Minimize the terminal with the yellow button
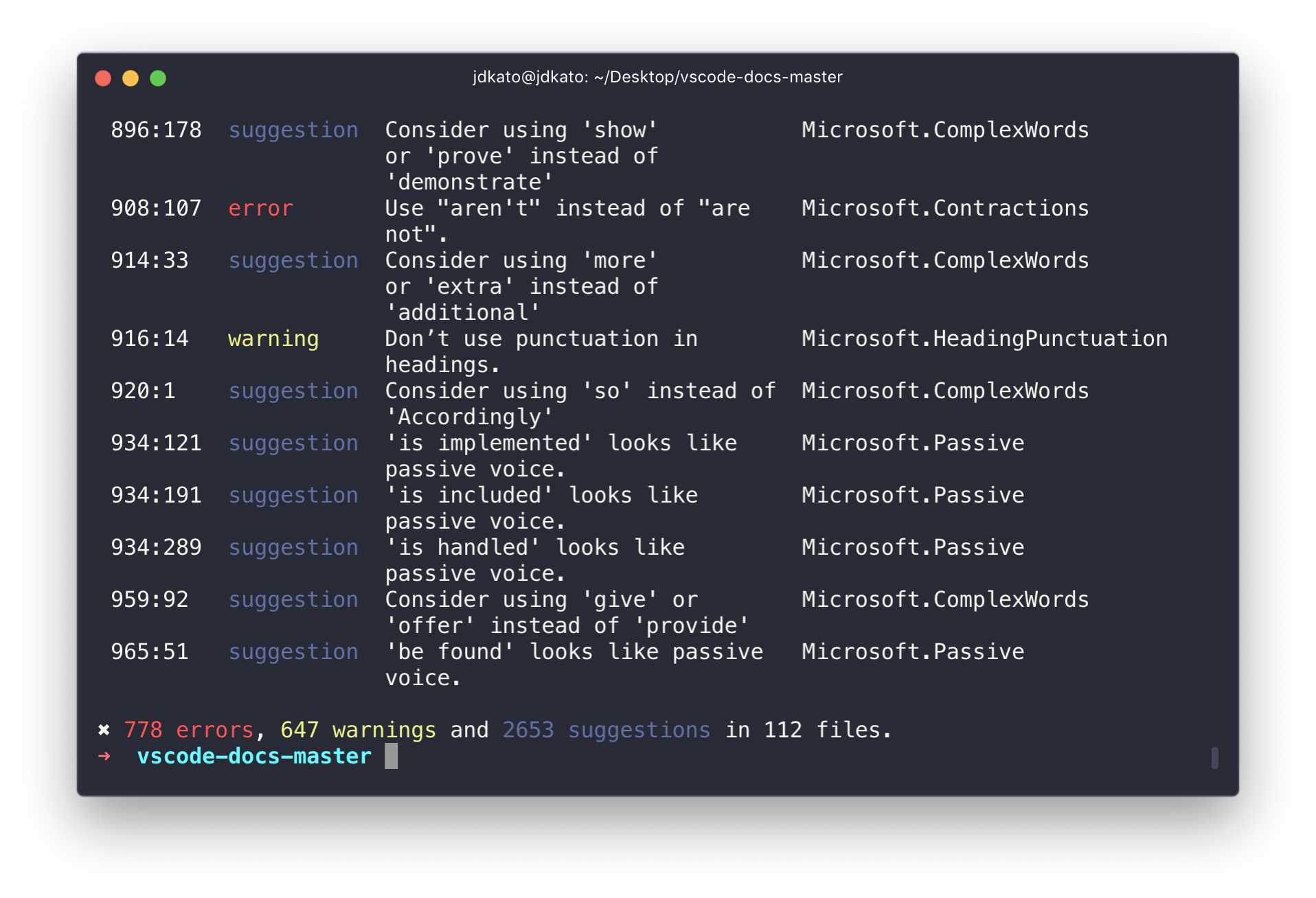This screenshot has width=1316, height=898. (x=131, y=78)
